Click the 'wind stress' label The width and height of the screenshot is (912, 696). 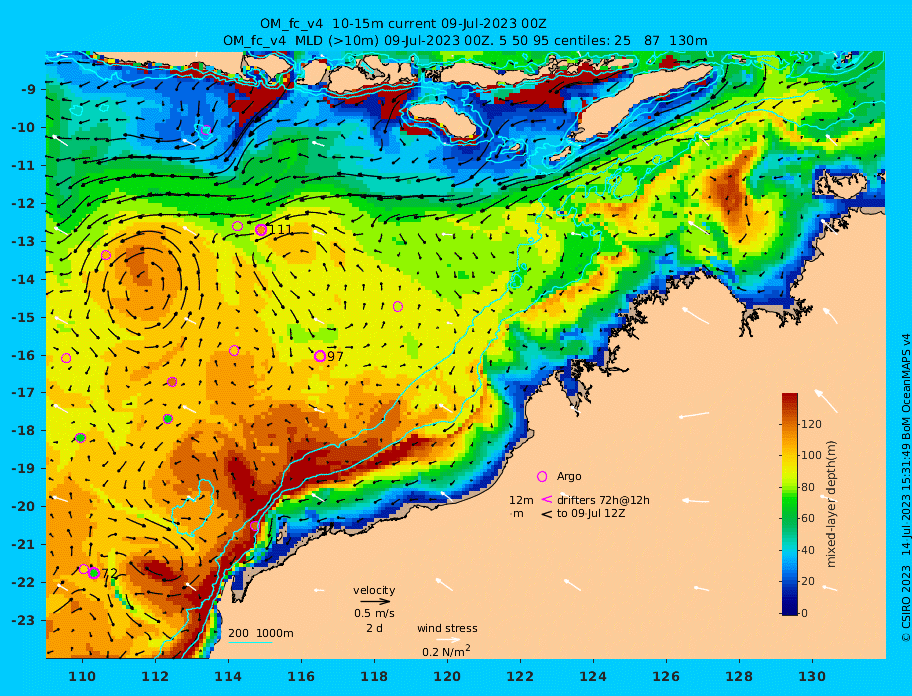[447, 628]
